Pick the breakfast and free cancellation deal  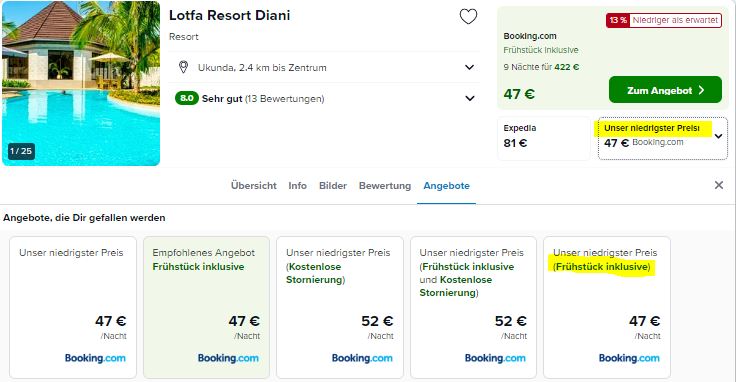tap(473, 307)
